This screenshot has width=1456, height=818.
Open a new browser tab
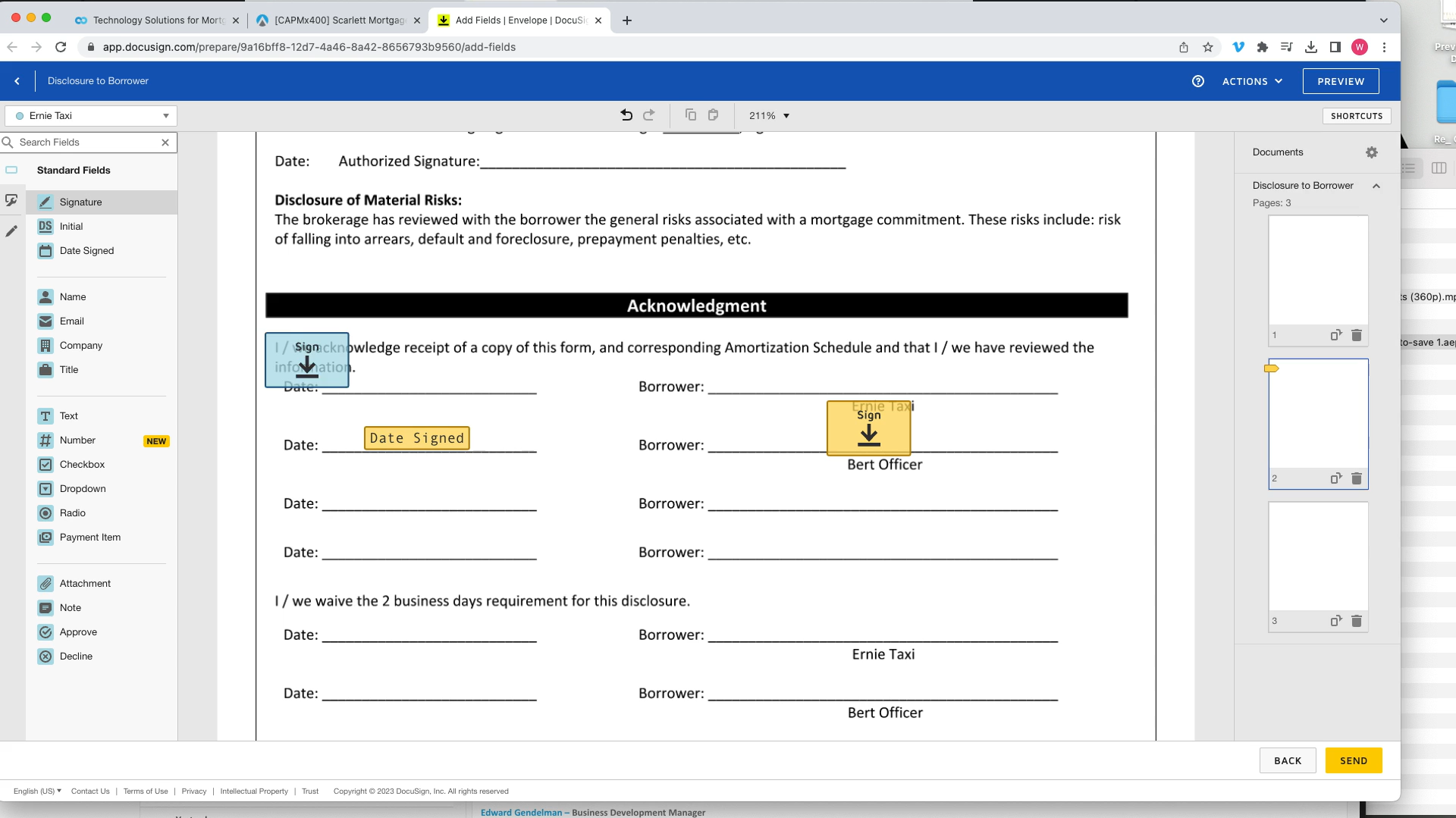point(627,20)
